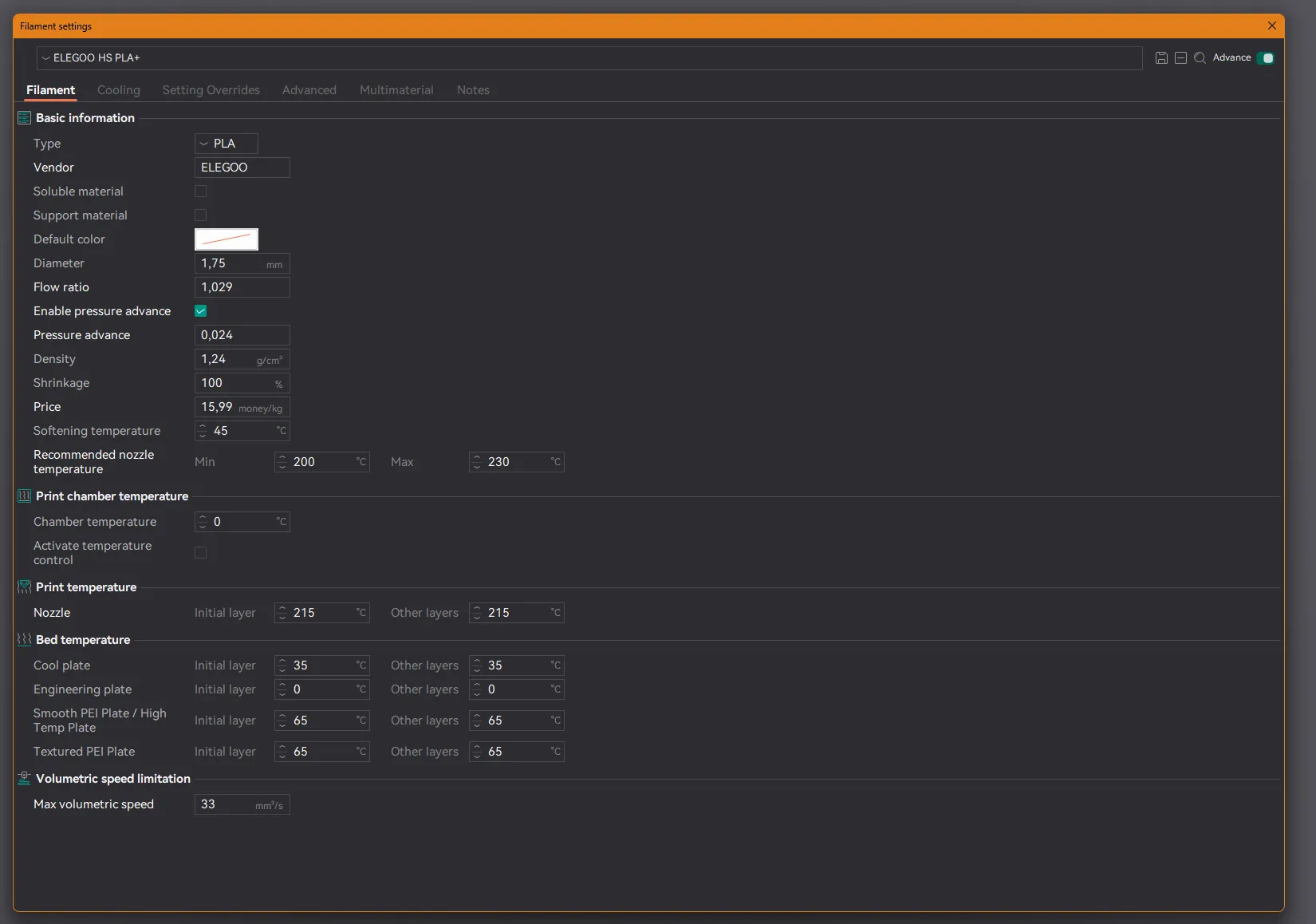Toggle the Advance mode switch

tap(1266, 58)
